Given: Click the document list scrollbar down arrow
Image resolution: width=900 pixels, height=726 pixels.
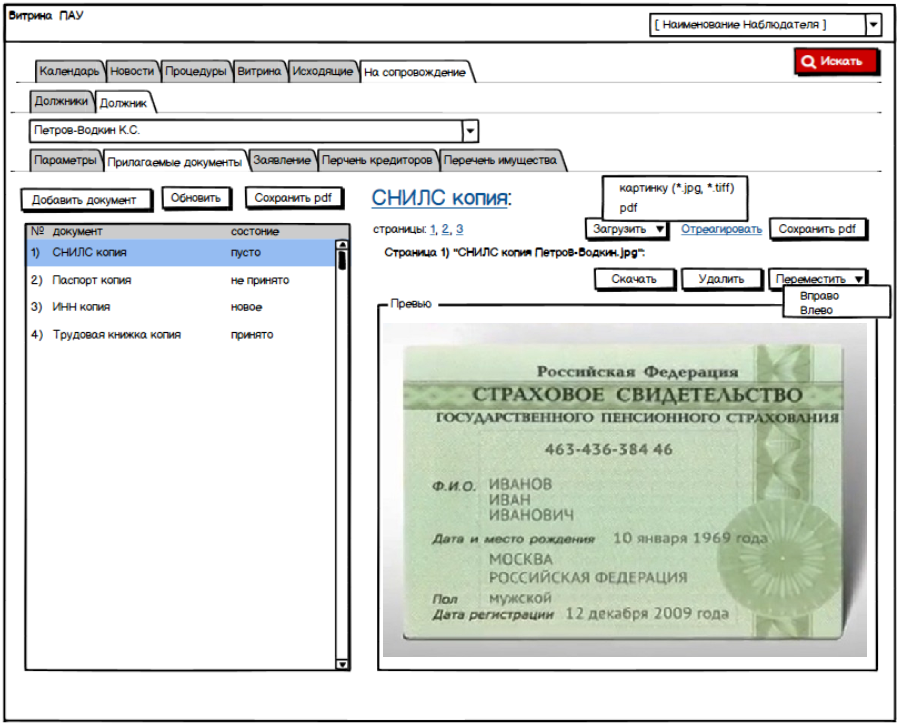Looking at the screenshot, I should pyautogui.click(x=342, y=664).
